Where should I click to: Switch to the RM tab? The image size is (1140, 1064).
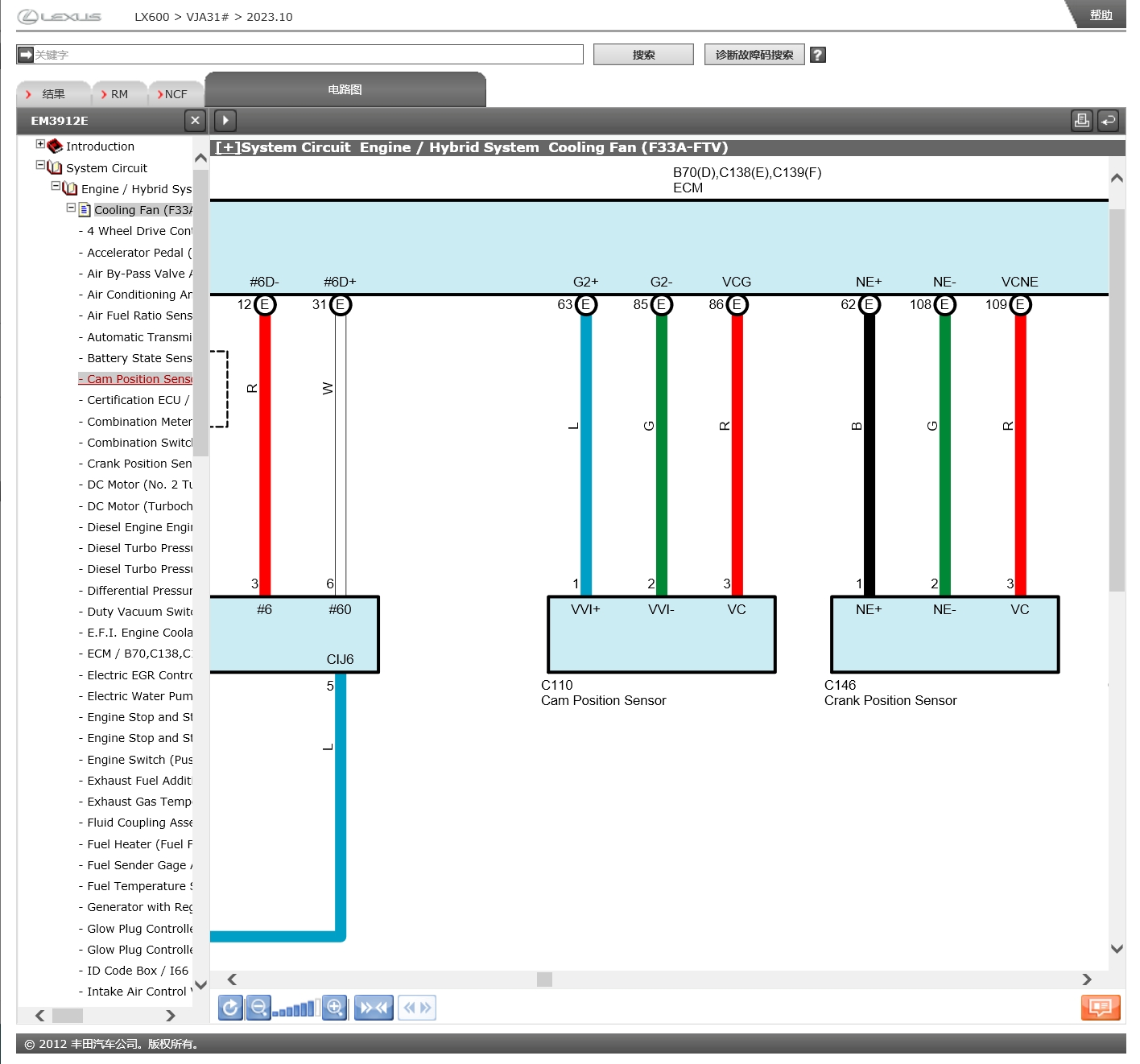(x=118, y=94)
